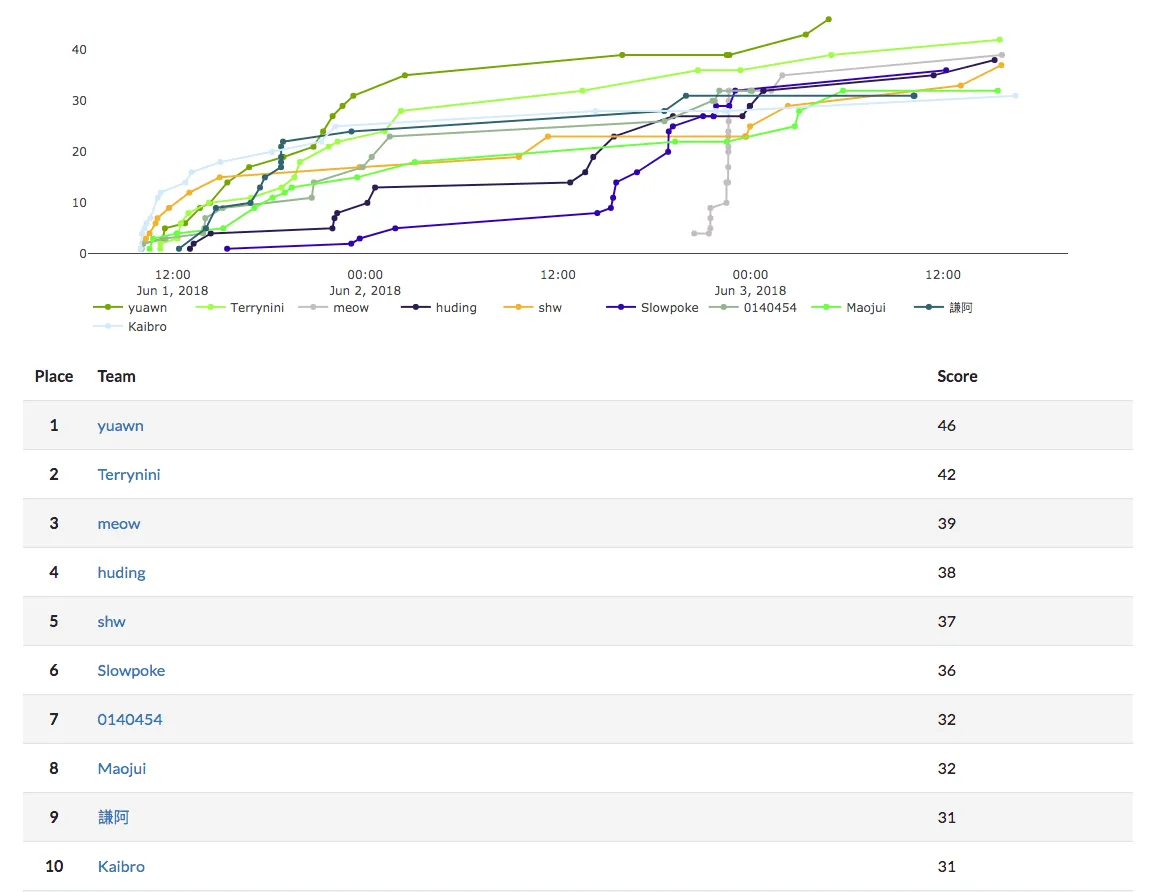
Task: Open the Slowpoke team link
Action: 131,670
